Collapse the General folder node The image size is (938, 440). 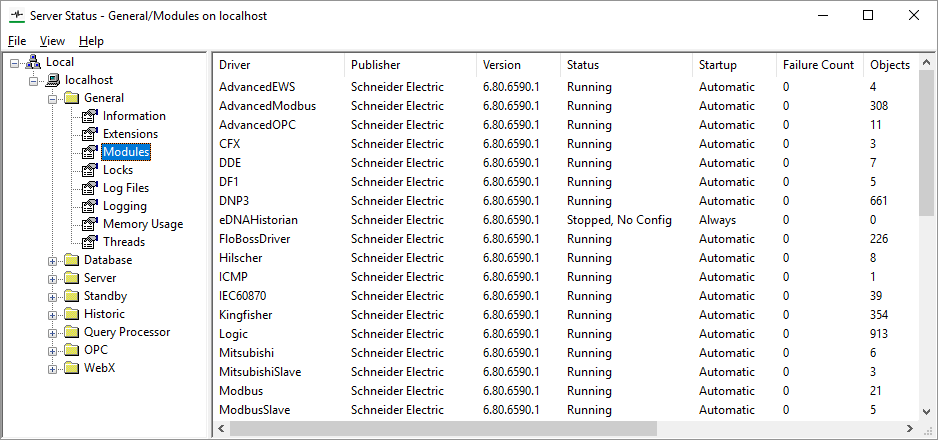(53, 99)
